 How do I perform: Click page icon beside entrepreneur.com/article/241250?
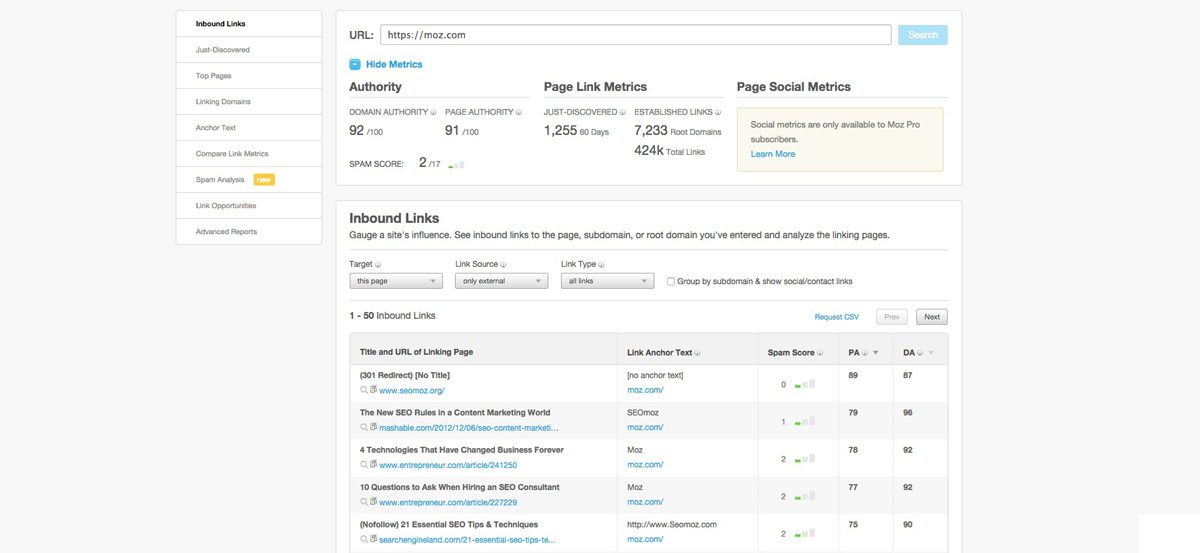point(374,464)
